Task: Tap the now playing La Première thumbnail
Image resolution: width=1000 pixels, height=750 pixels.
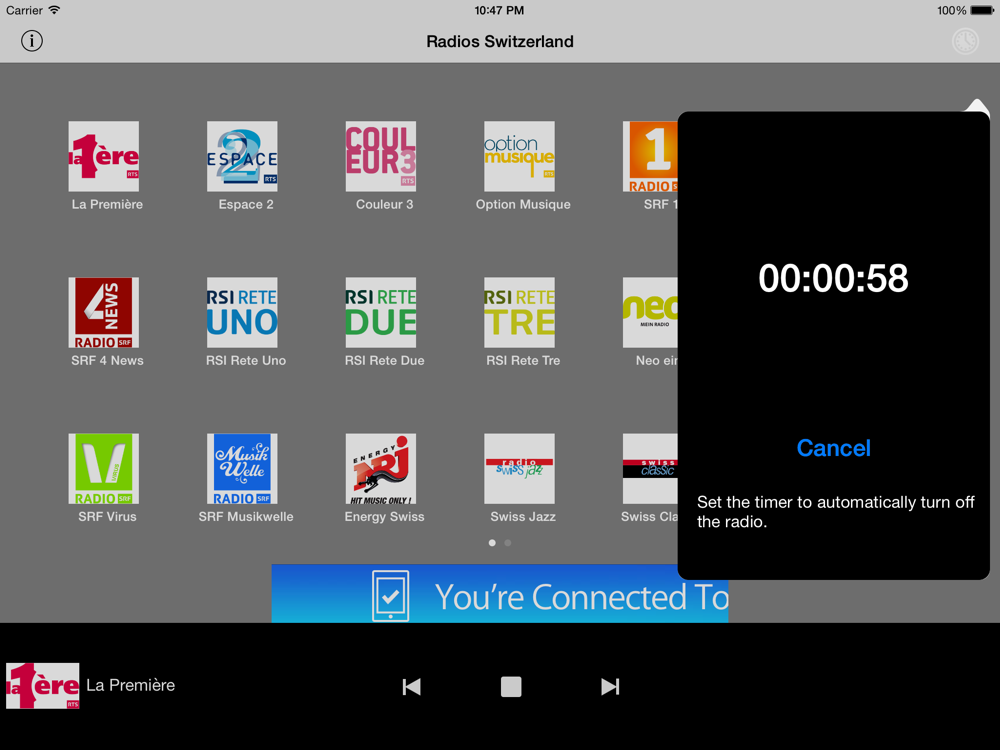Action: 43,686
